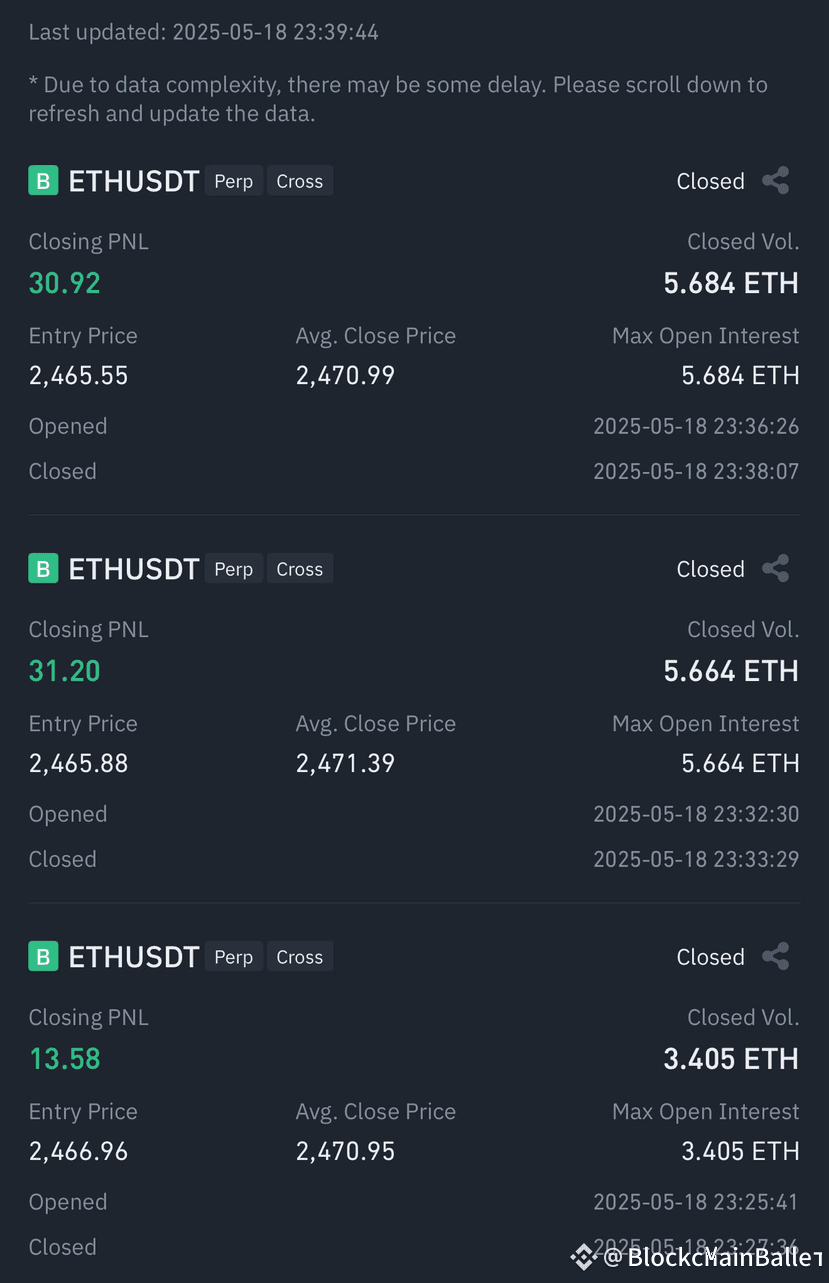Share the trade with 31.20 closing PNL

coord(776,569)
